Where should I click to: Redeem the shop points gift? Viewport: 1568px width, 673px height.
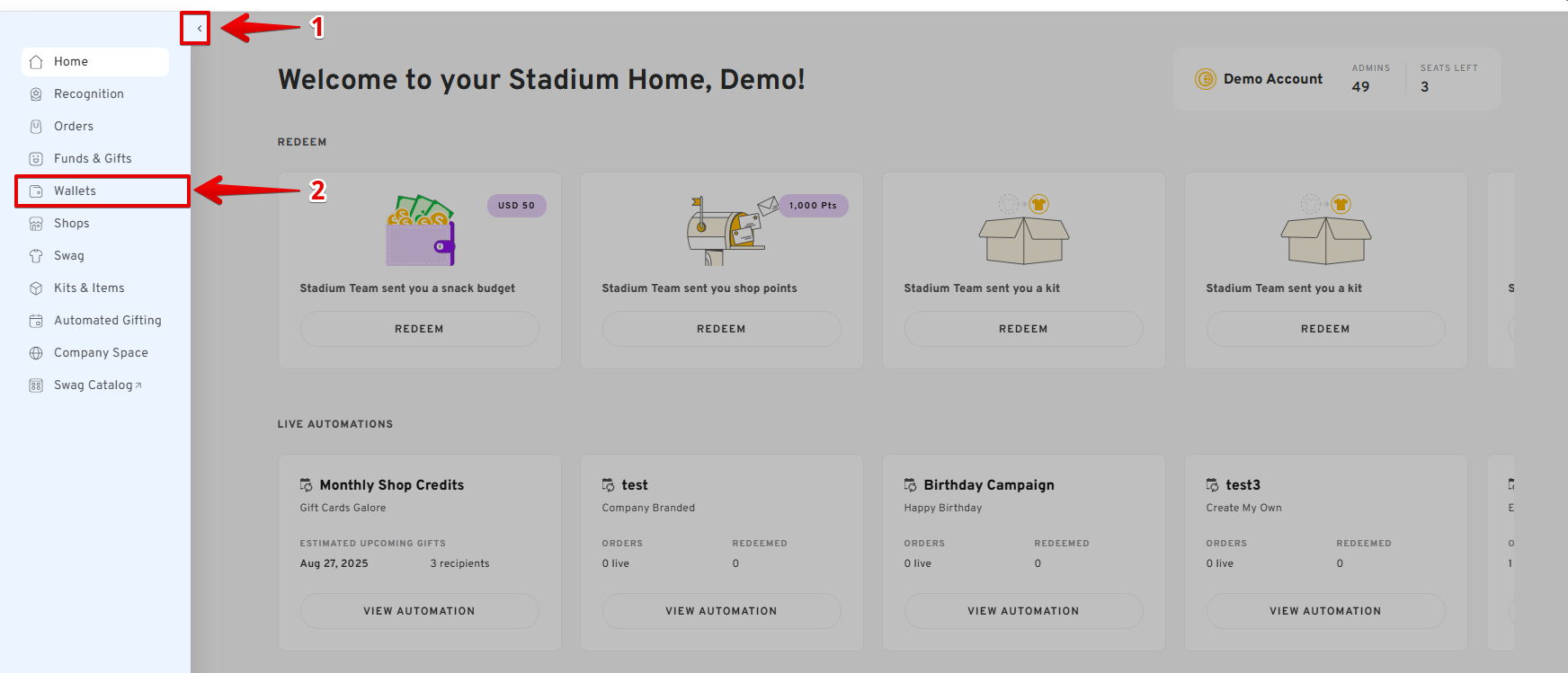click(721, 329)
